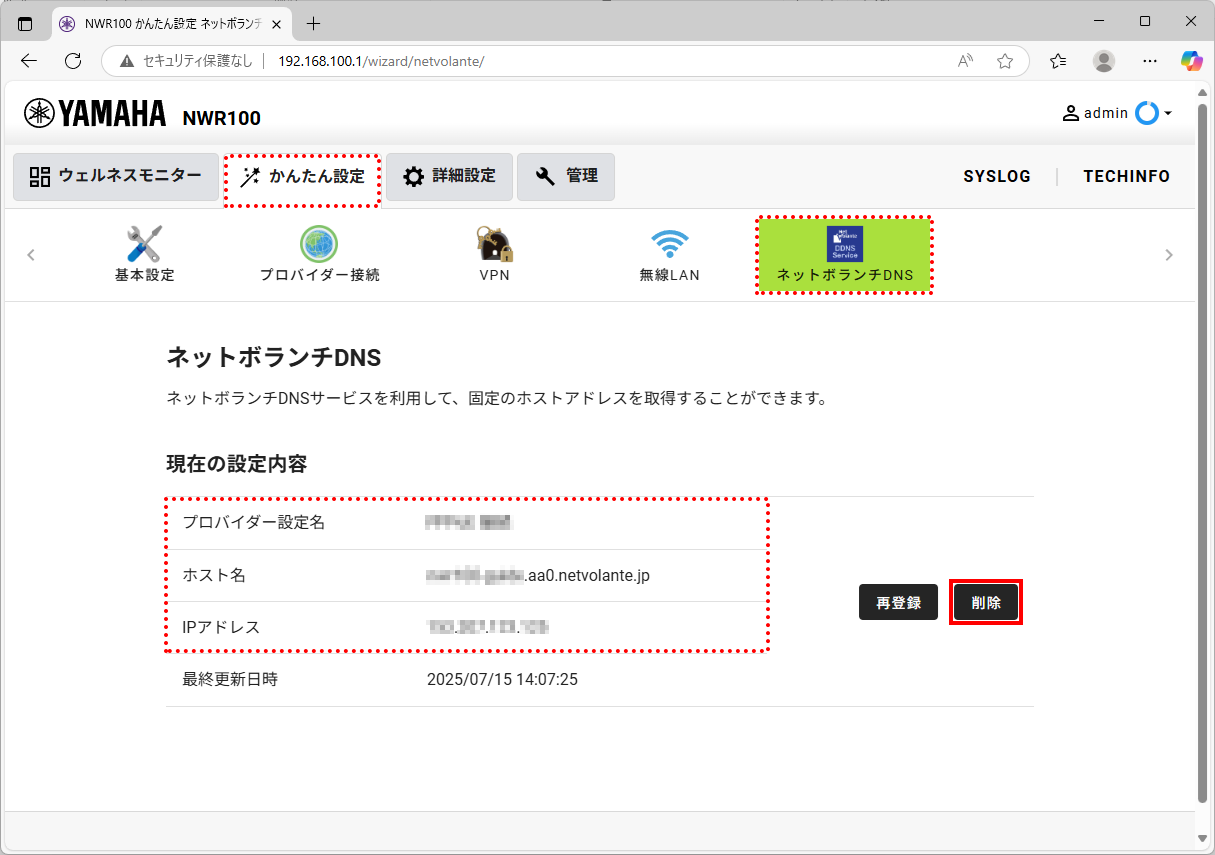Viewport: 1215px width, 855px height.
Task: Select the 無線LAN Wi-Fi icon
Action: pos(669,245)
